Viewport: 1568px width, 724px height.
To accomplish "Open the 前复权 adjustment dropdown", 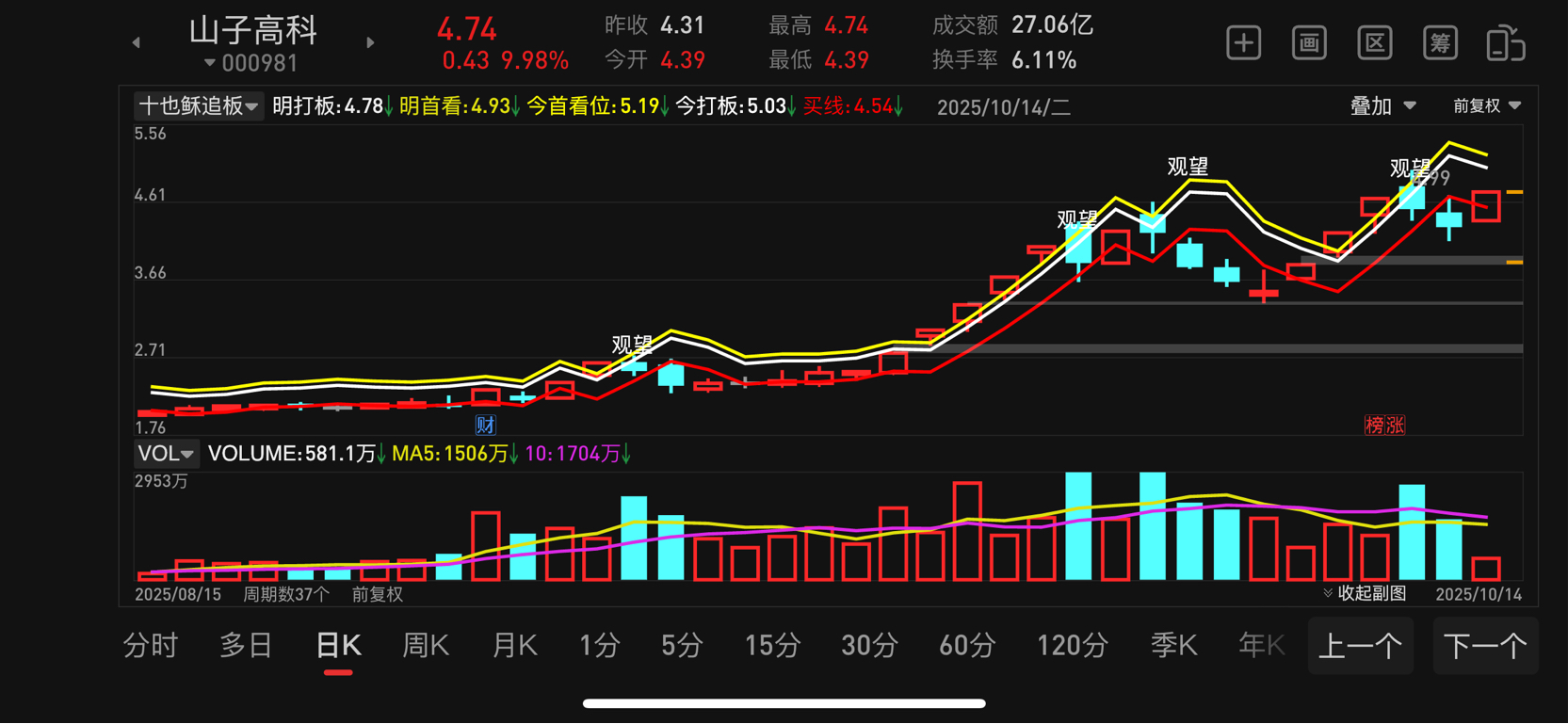I will pos(1487,106).
